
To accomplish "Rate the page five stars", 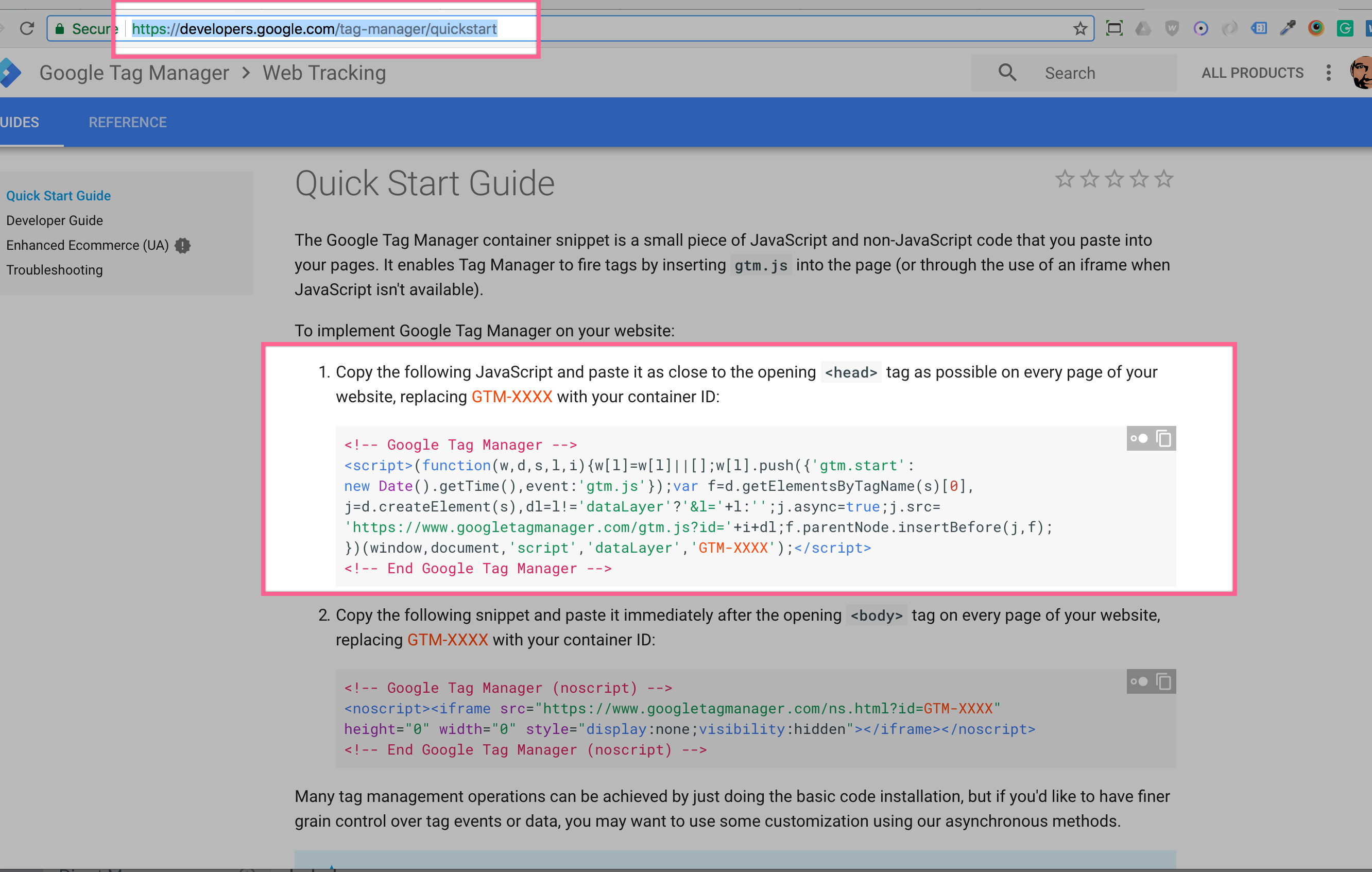I will click(1164, 180).
